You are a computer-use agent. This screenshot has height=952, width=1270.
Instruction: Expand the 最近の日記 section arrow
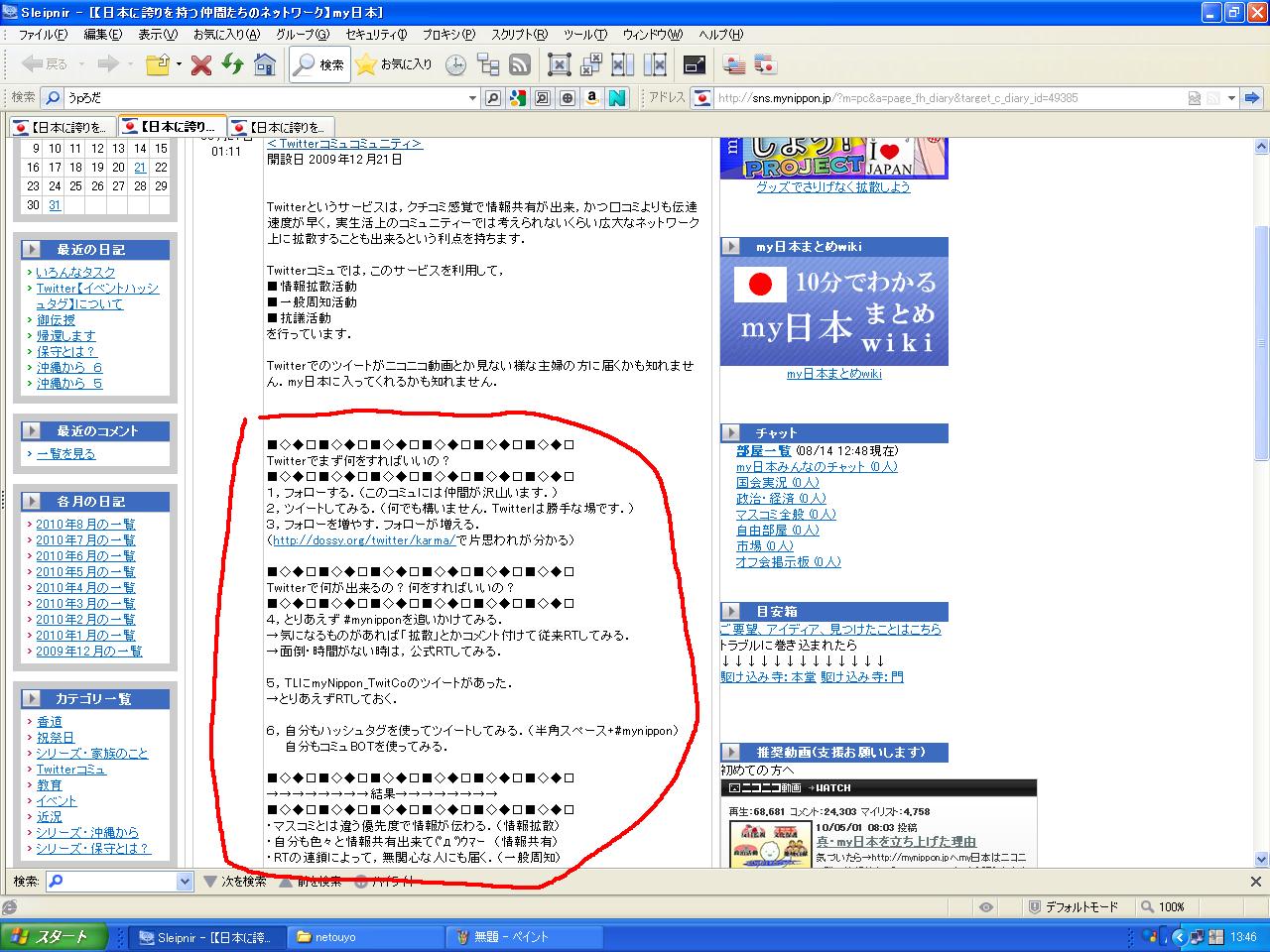coord(33,249)
